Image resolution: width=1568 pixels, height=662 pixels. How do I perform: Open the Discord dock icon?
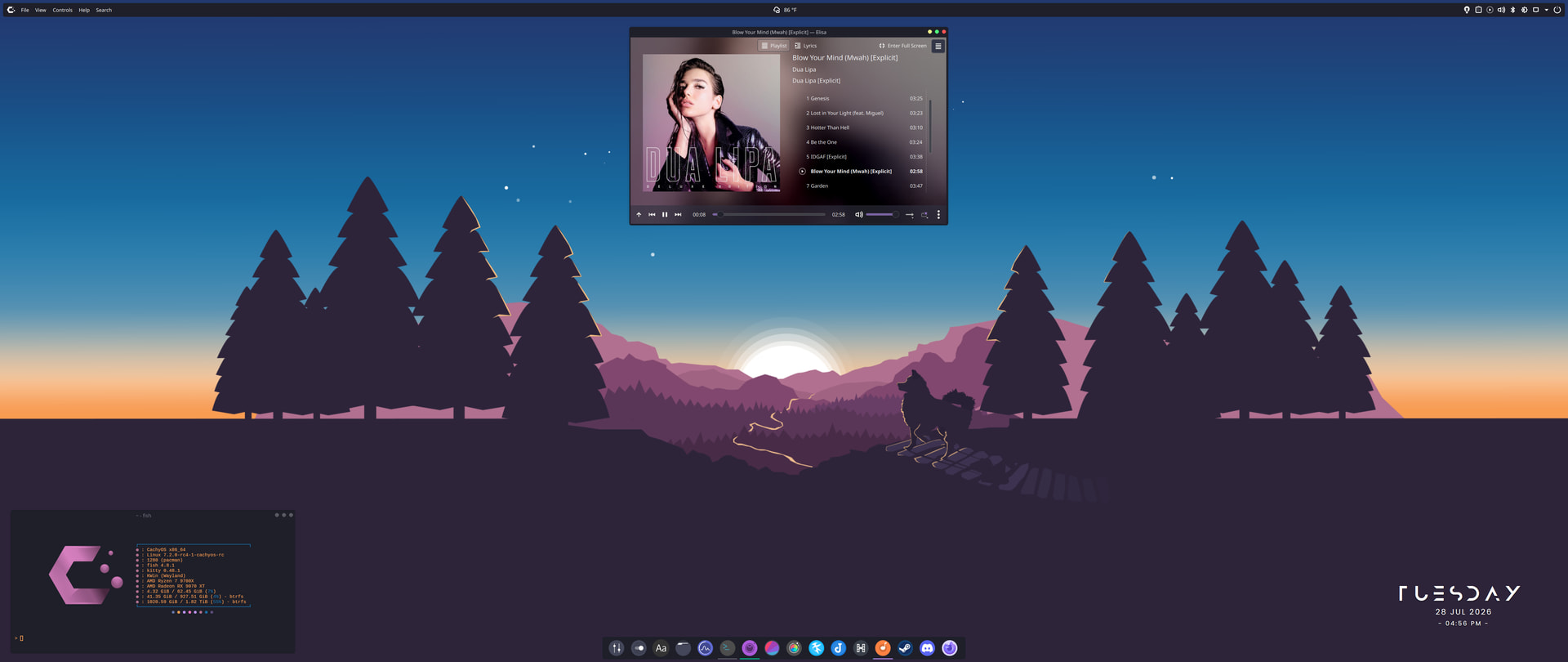[x=927, y=648]
